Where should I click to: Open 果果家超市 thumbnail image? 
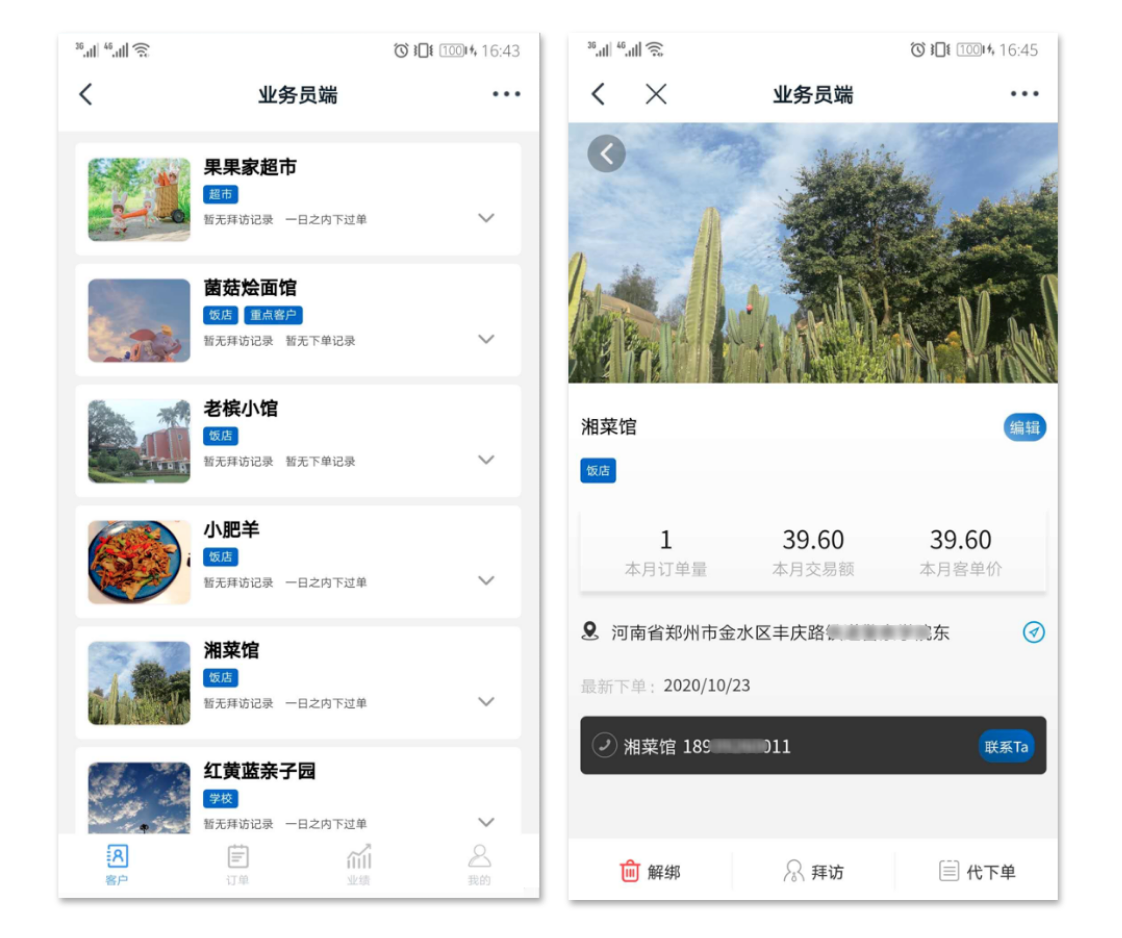[x=140, y=200]
